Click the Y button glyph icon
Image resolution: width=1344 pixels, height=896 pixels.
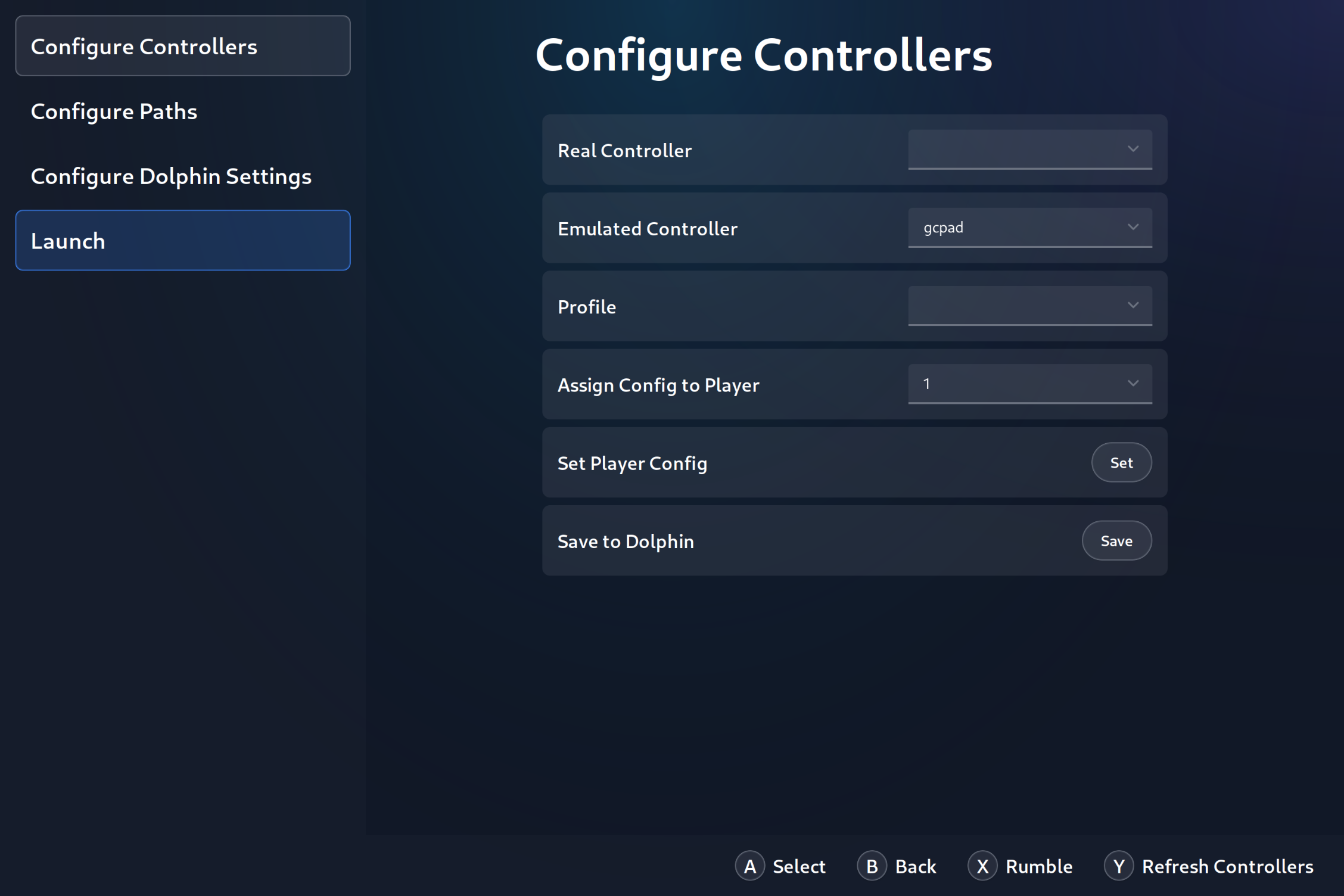[1118, 866]
